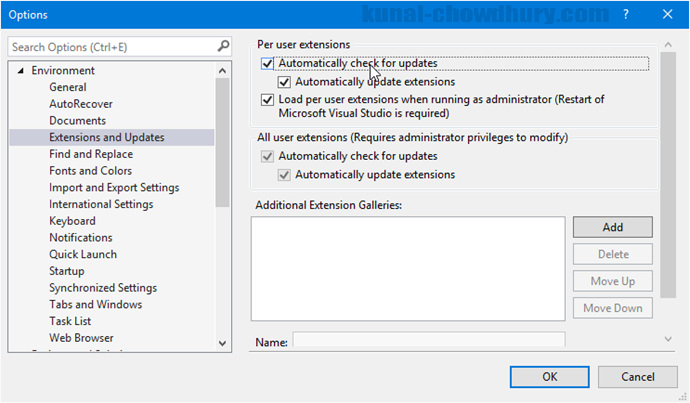The height and width of the screenshot is (403, 690).
Task: Click the Additional Extension Galleries list
Action: [x=408, y=268]
